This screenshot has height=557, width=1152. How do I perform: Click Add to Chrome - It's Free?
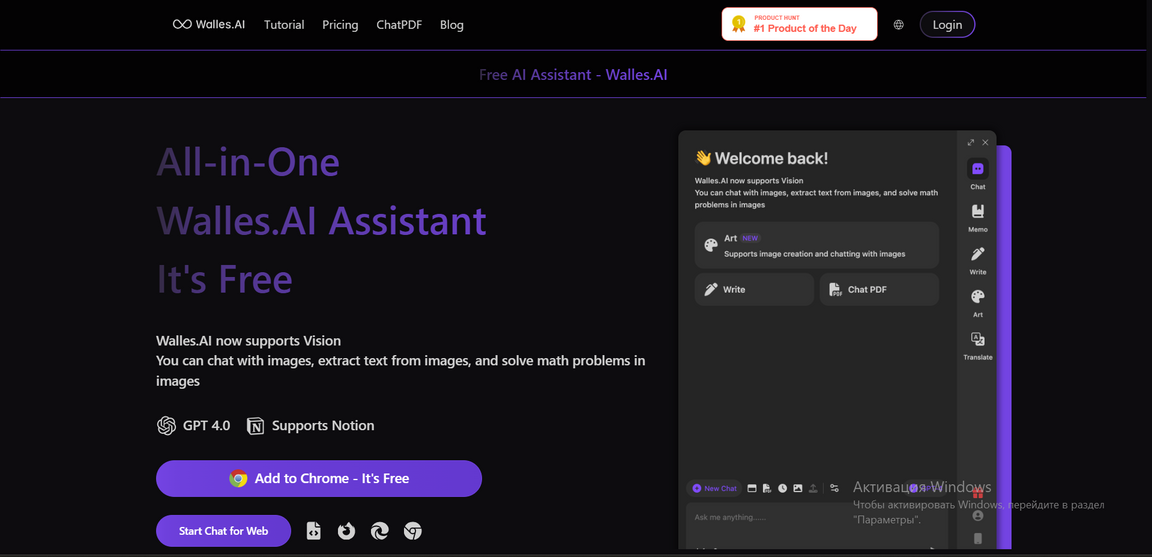point(319,478)
